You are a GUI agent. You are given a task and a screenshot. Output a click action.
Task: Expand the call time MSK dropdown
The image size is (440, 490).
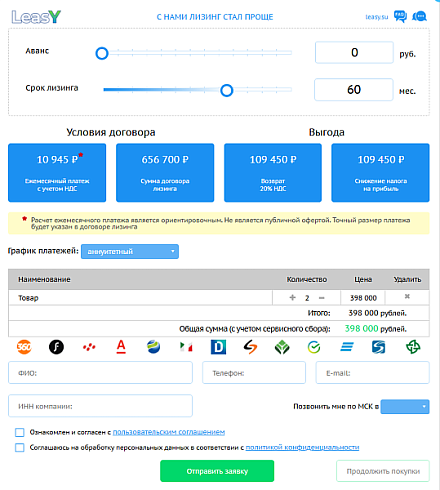click(405, 406)
